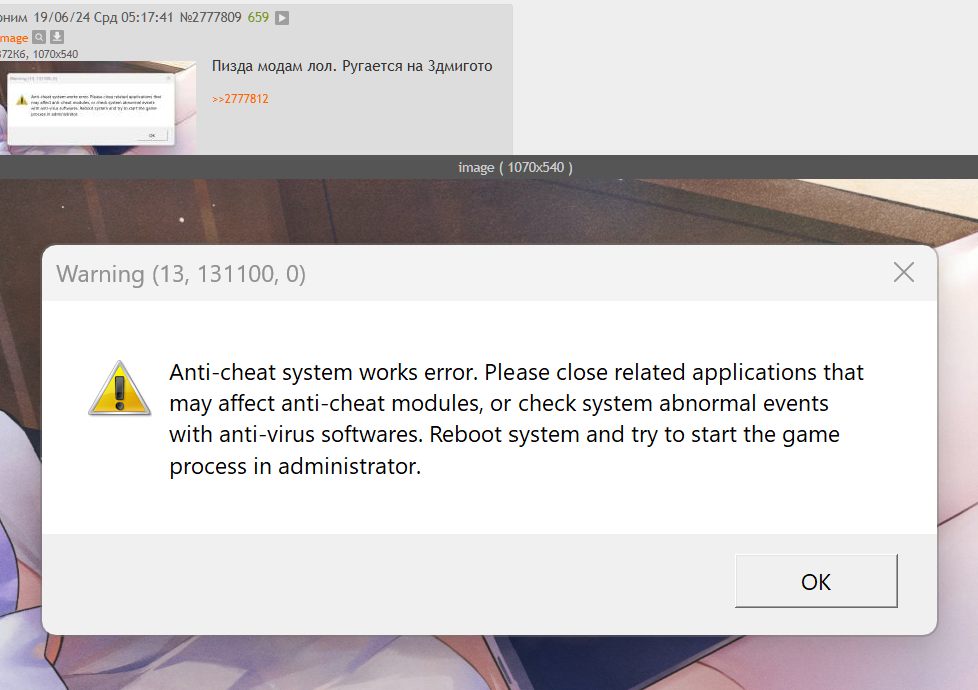Close the Warning dialog with the X
Viewport: 978px width, 690px height.
(903, 273)
